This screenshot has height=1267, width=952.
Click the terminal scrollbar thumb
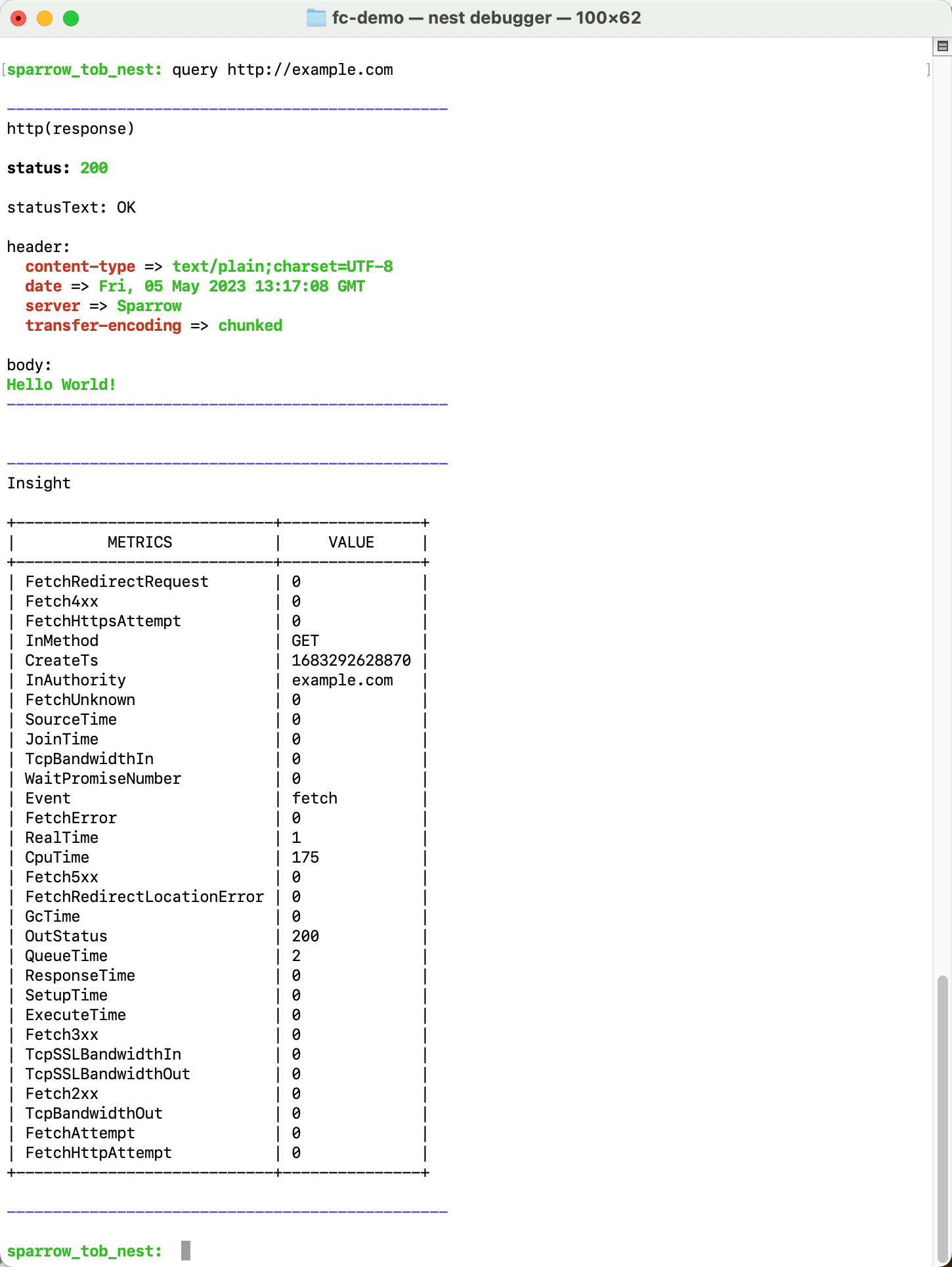pos(943,1119)
